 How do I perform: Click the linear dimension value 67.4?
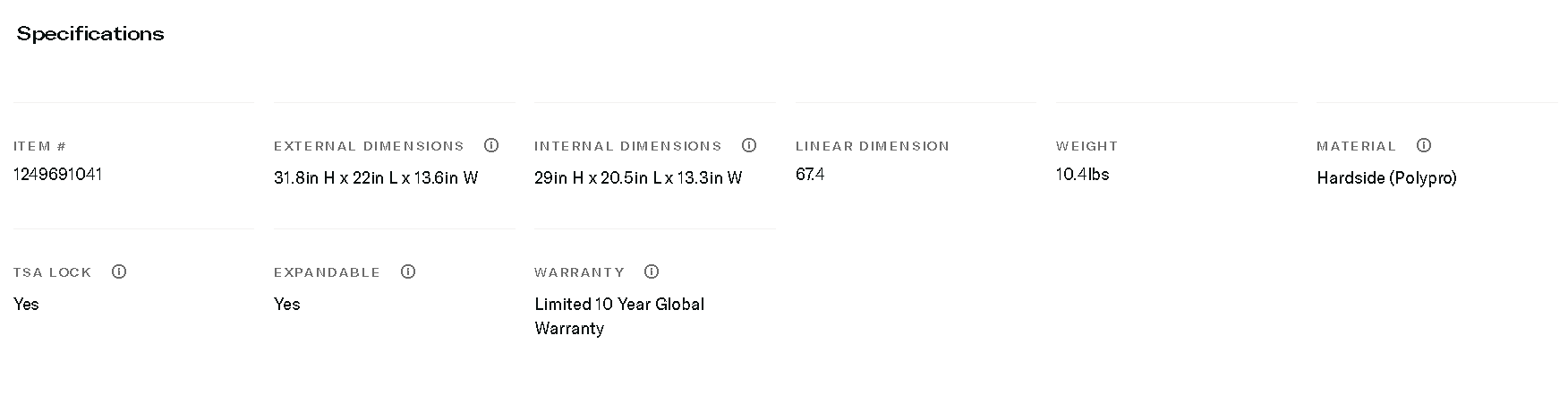click(810, 174)
